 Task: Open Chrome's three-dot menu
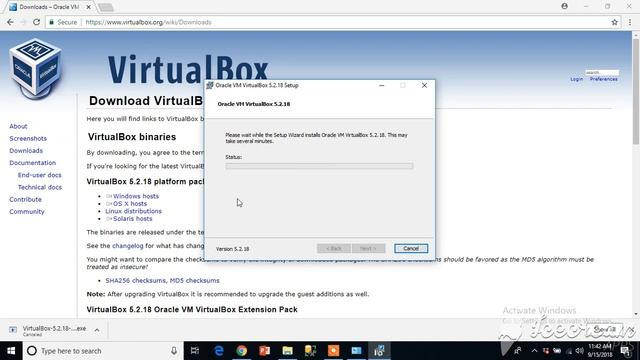coord(630,22)
